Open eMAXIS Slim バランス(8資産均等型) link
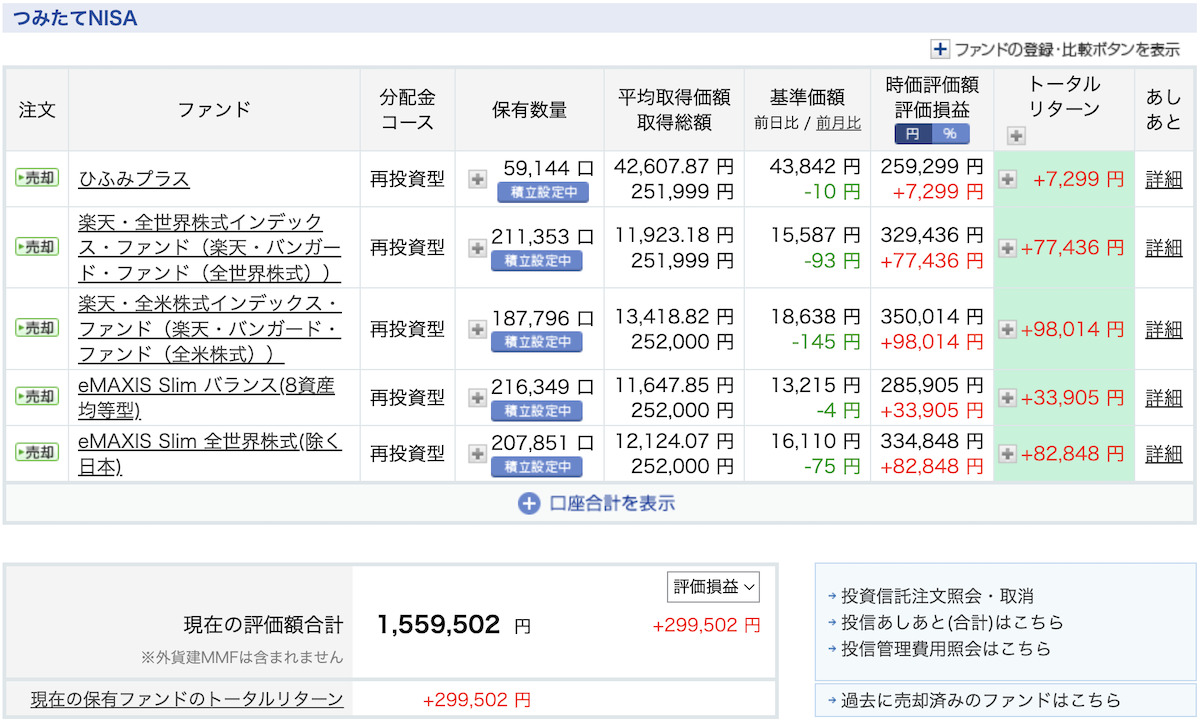 206,397
